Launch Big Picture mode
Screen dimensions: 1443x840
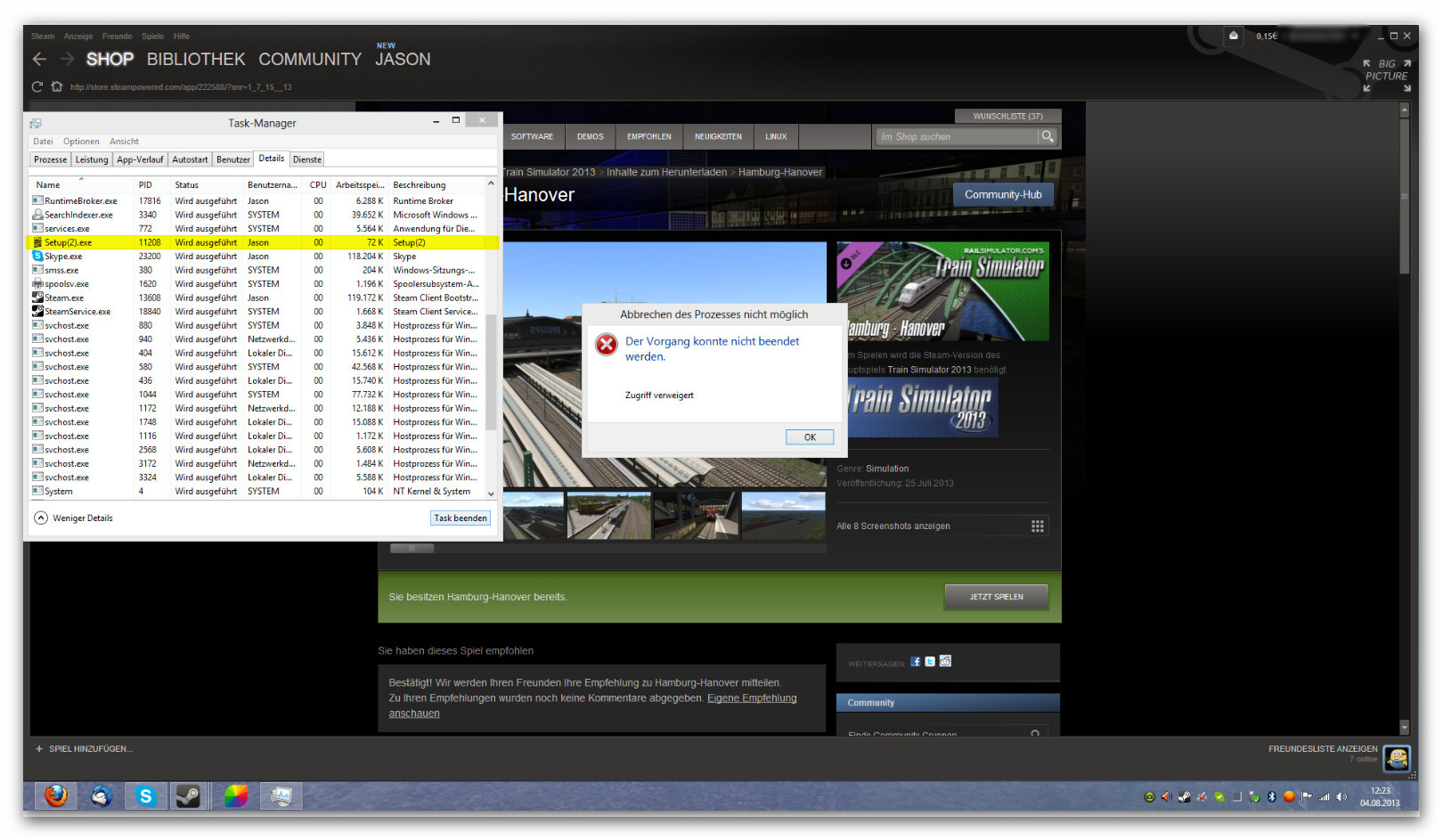point(1387,76)
